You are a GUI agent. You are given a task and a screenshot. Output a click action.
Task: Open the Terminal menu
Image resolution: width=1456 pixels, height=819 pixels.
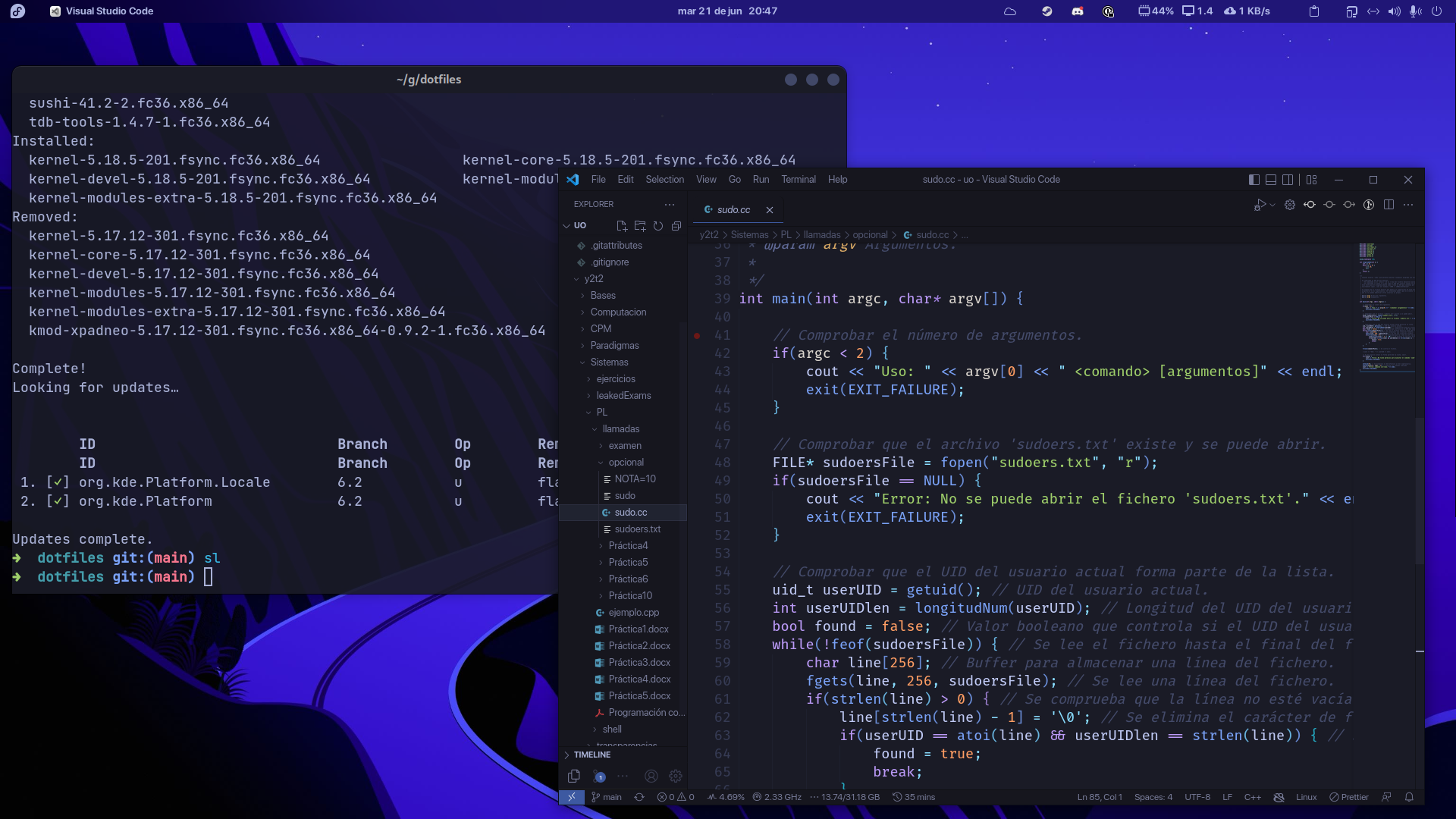pos(799,180)
